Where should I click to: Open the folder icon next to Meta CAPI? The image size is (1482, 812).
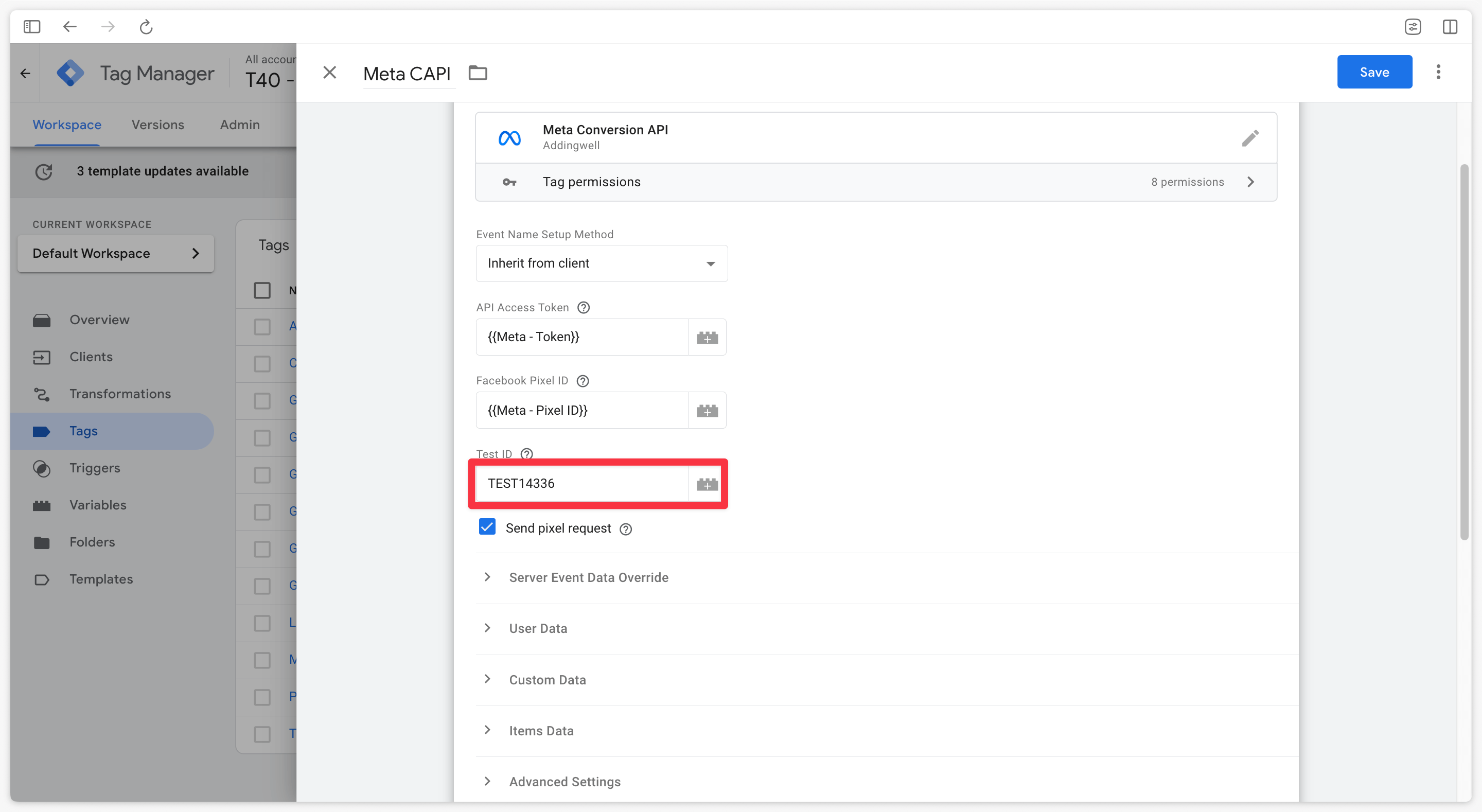(x=478, y=73)
